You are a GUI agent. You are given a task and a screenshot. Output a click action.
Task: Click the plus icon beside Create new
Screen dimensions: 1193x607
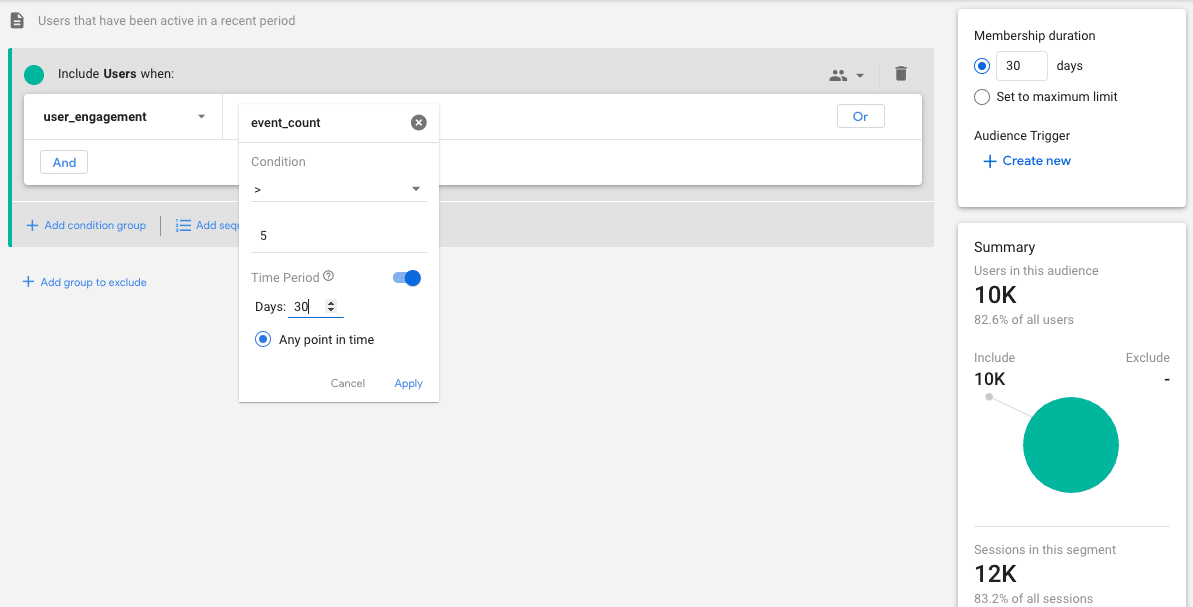tap(989, 161)
